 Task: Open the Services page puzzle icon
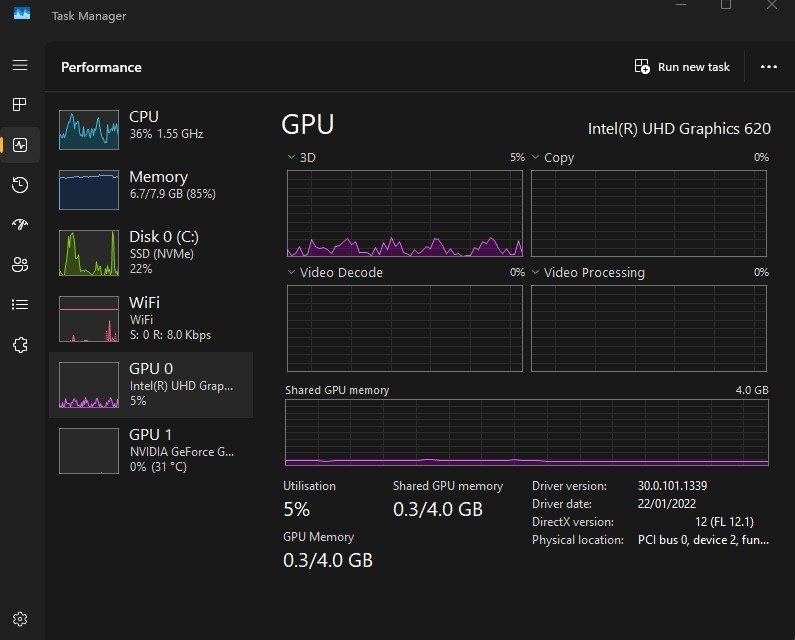pyautogui.click(x=20, y=345)
